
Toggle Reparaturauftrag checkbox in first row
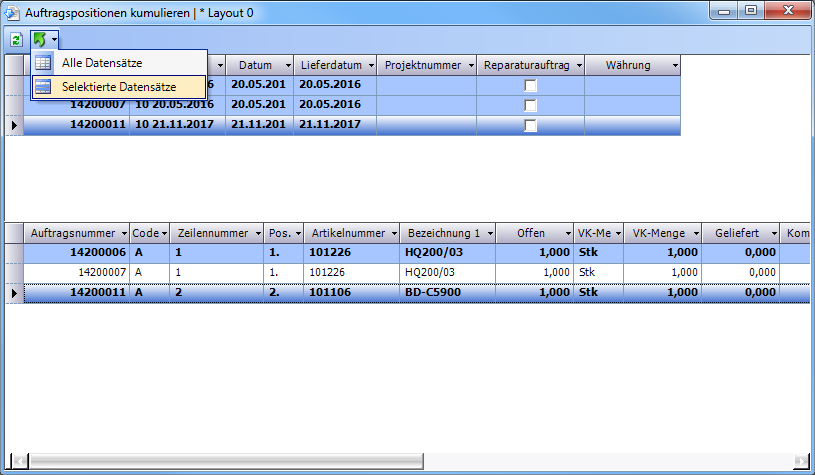pyautogui.click(x=530, y=86)
